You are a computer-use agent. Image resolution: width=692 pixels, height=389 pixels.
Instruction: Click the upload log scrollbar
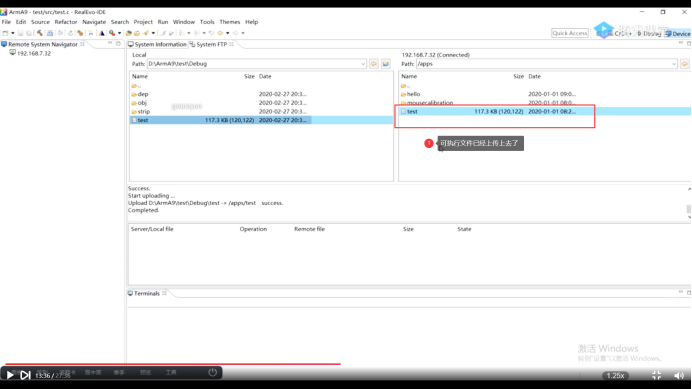[688, 208]
